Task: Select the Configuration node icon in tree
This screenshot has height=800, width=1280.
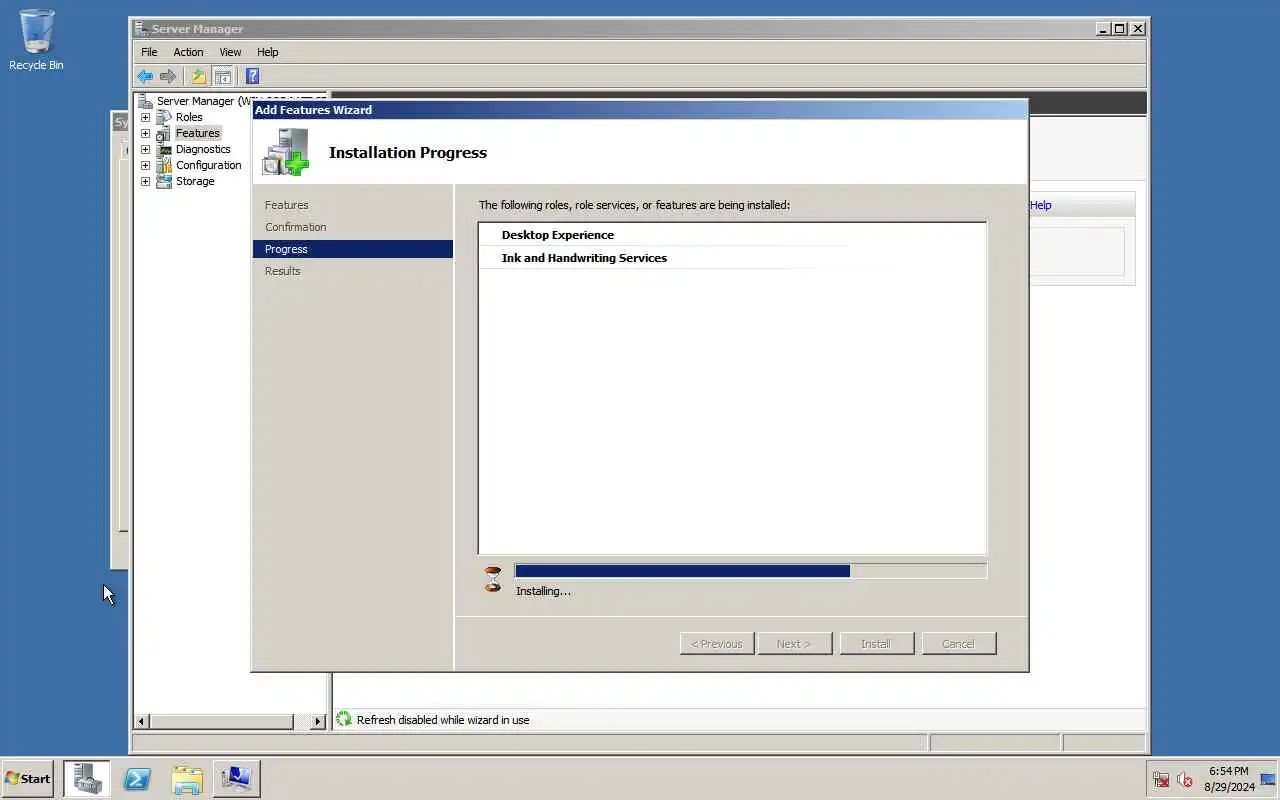Action: (x=164, y=165)
